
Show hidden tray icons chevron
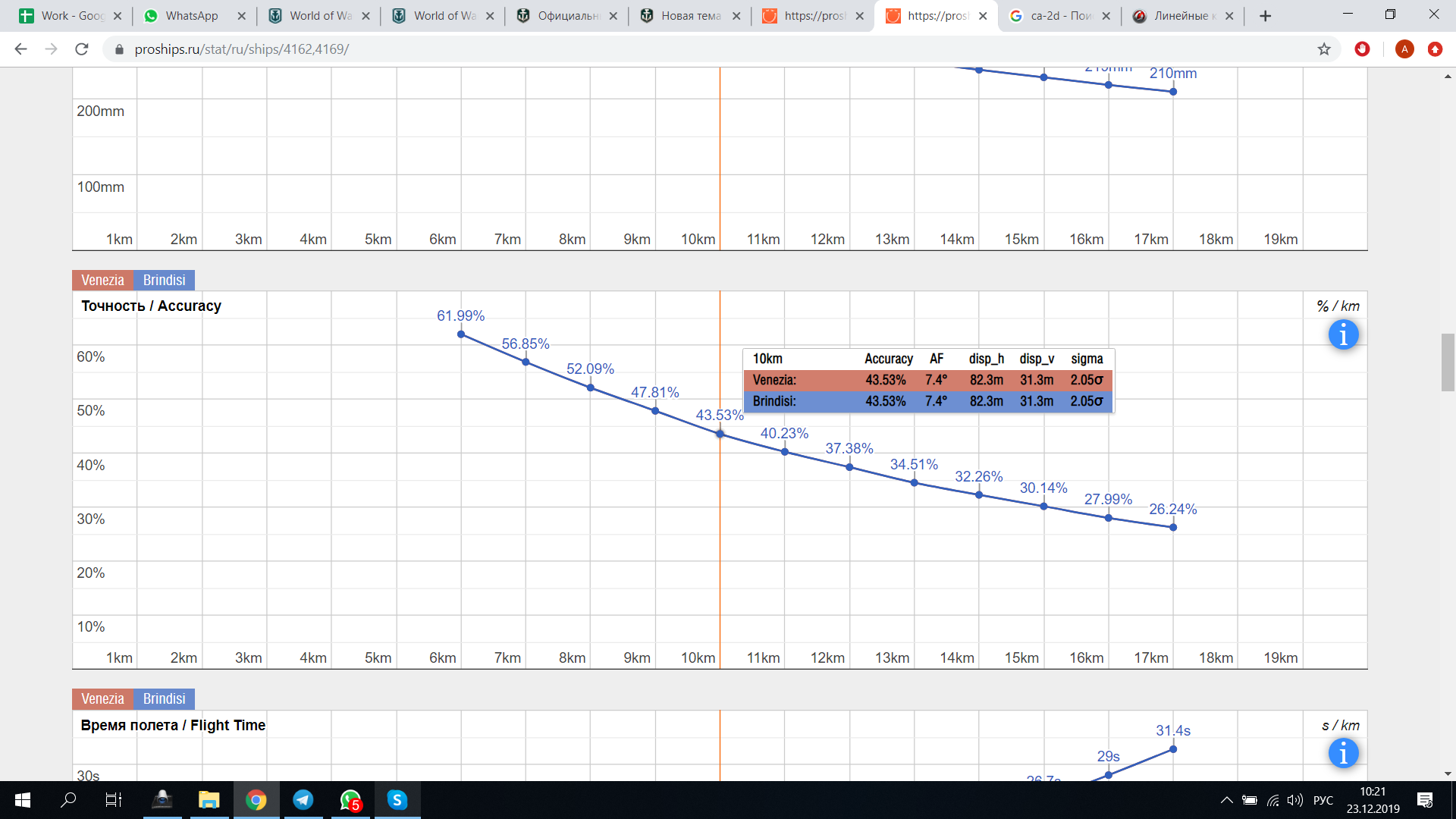pyautogui.click(x=1226, y=800)
